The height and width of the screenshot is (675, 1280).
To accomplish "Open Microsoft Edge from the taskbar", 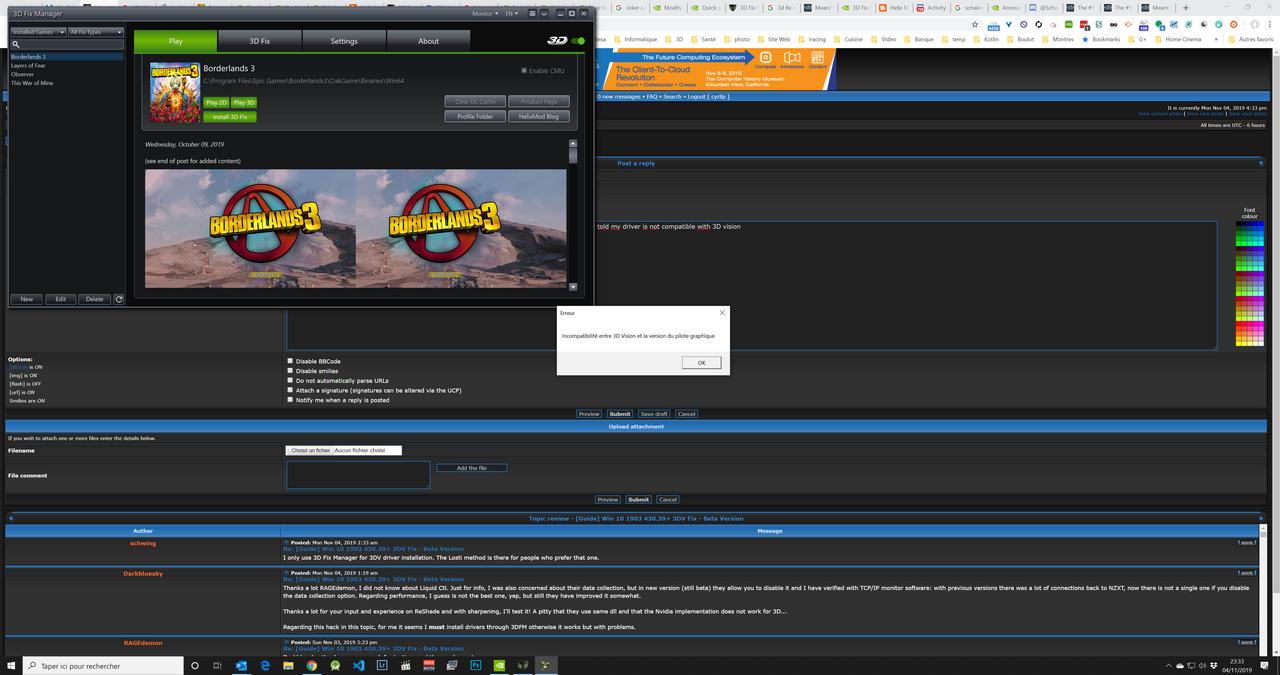I will [x=265, y=665].
